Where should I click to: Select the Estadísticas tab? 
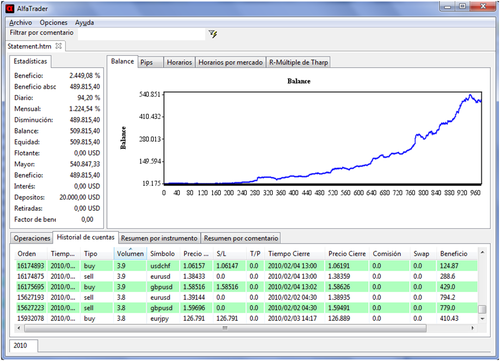(30, 61)
